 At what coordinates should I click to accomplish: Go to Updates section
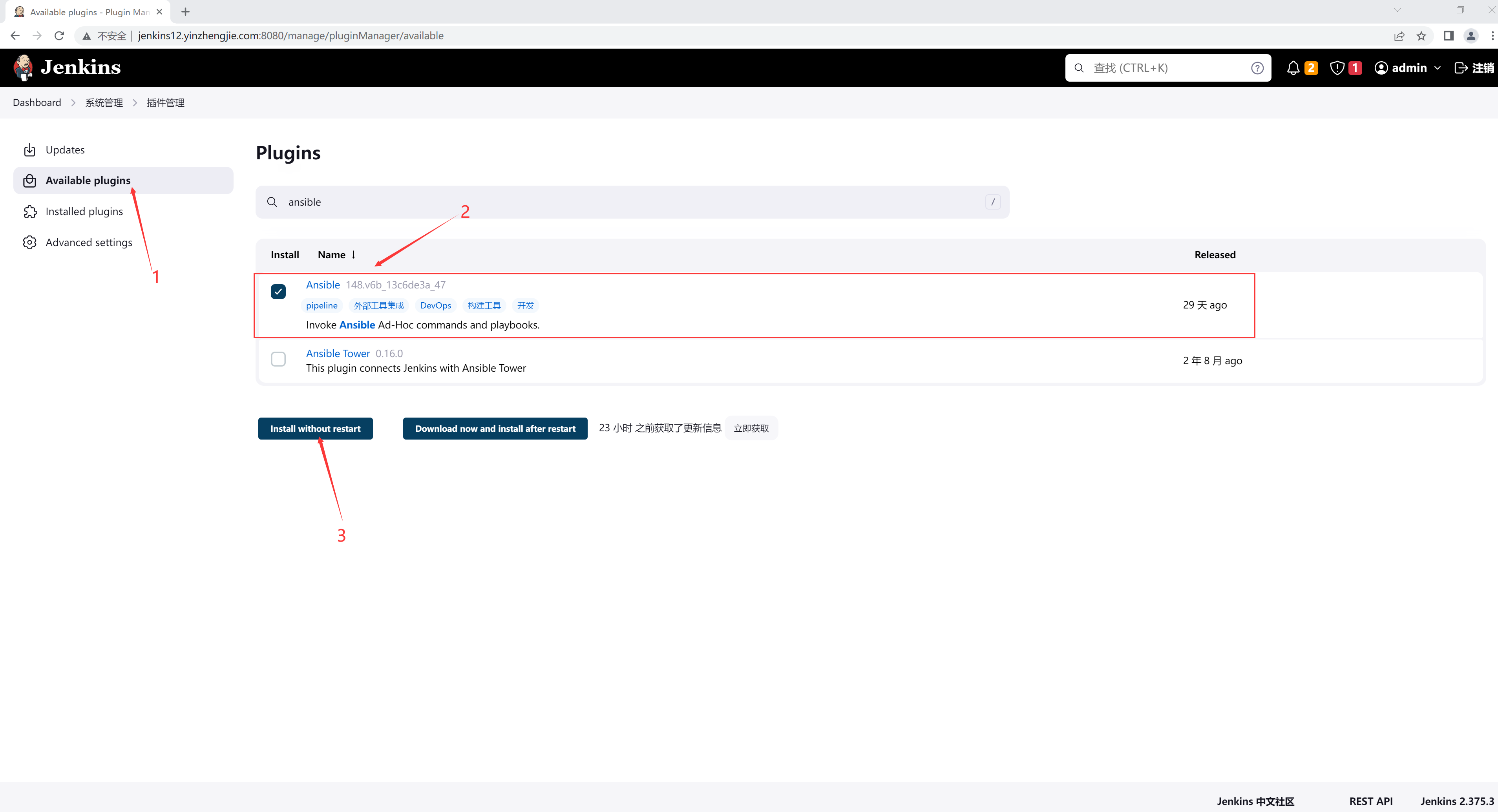point(64,150)
